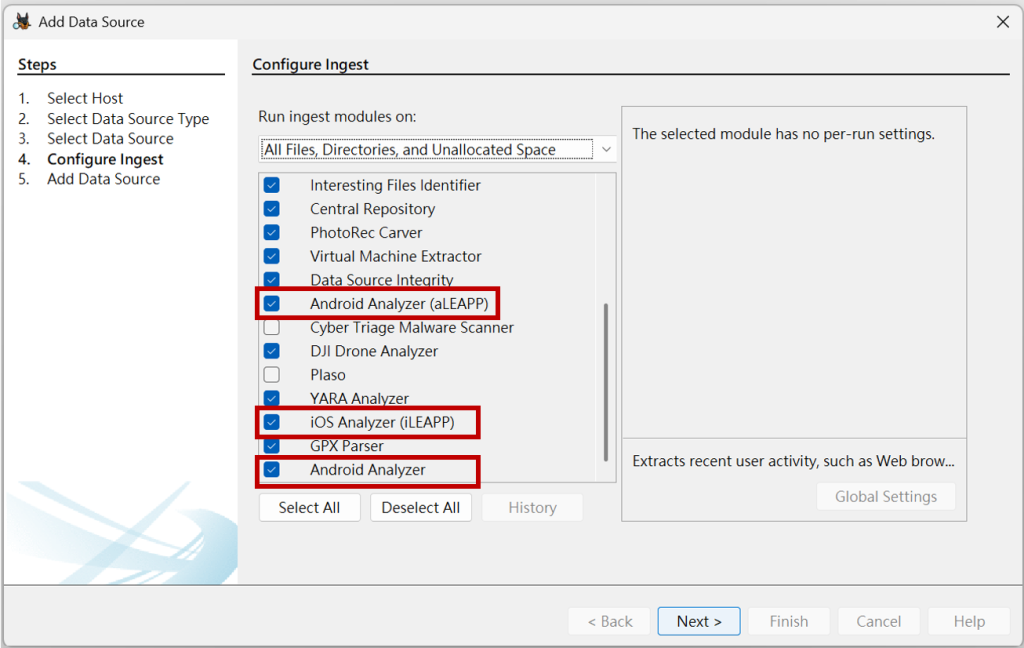Screen dimensions: 1024x648
Task: Click the 'Extracts recent user activity' description text
Action: pyautogui.click(x=793, y=461)
